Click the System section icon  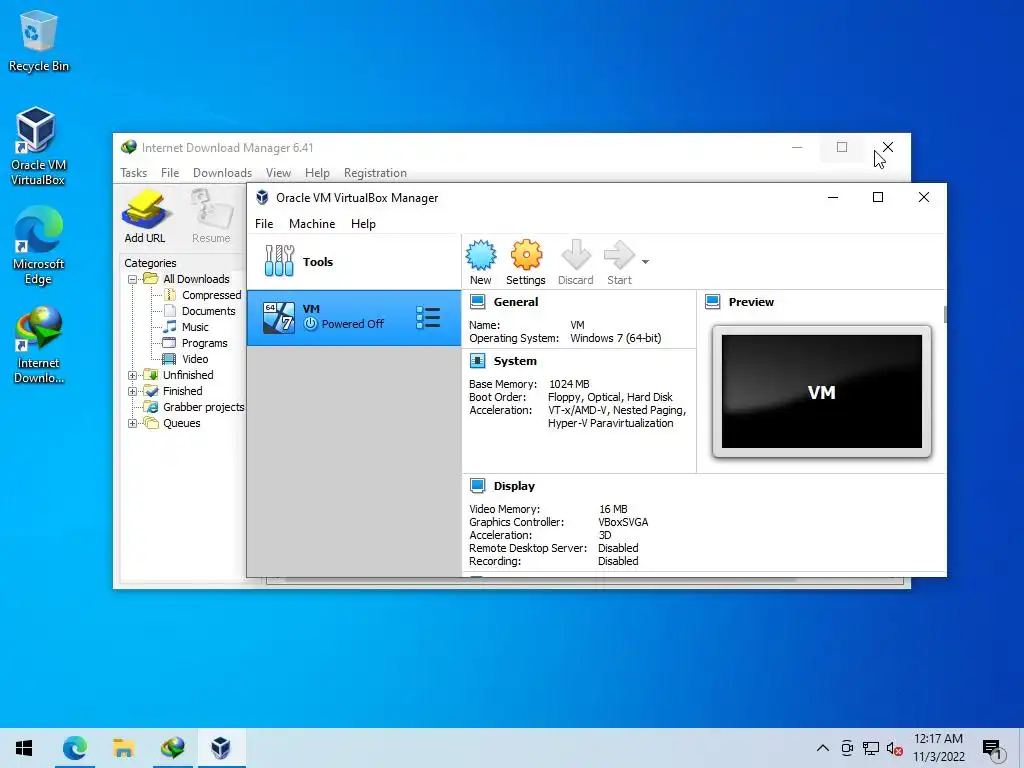[x=477, y=361]
